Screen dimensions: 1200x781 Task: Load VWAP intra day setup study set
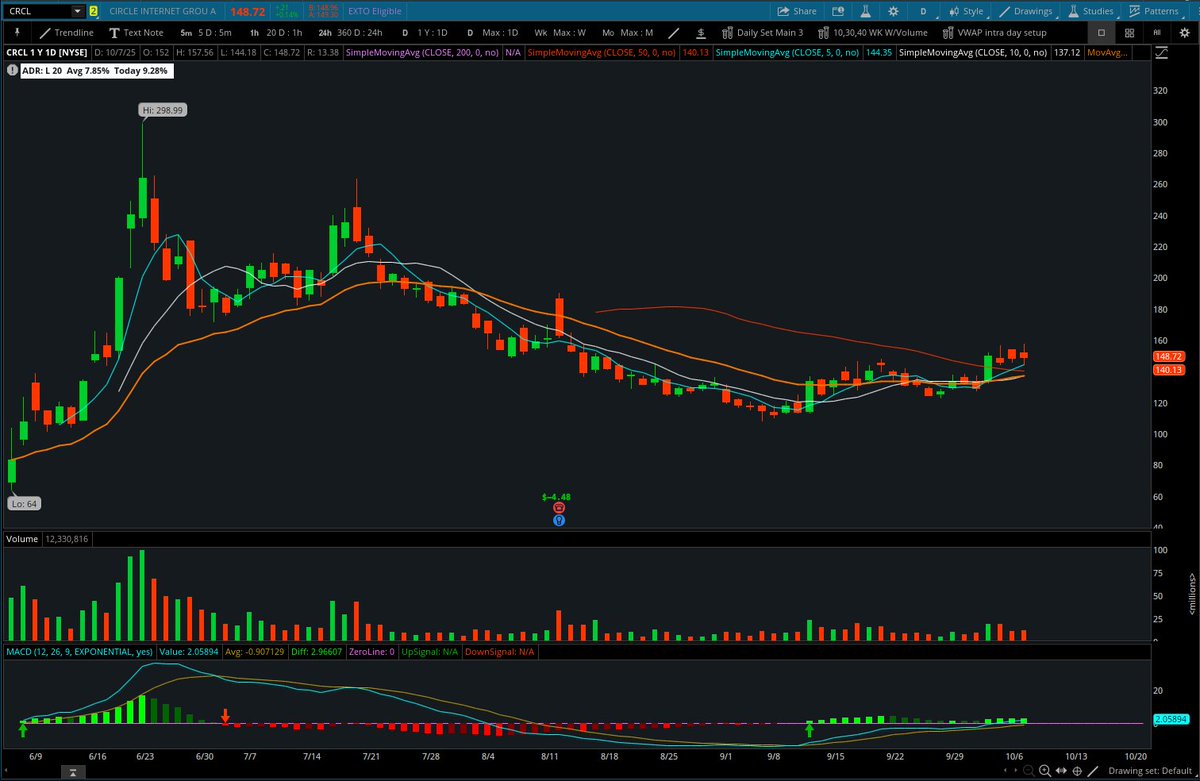tap(994, 33)
